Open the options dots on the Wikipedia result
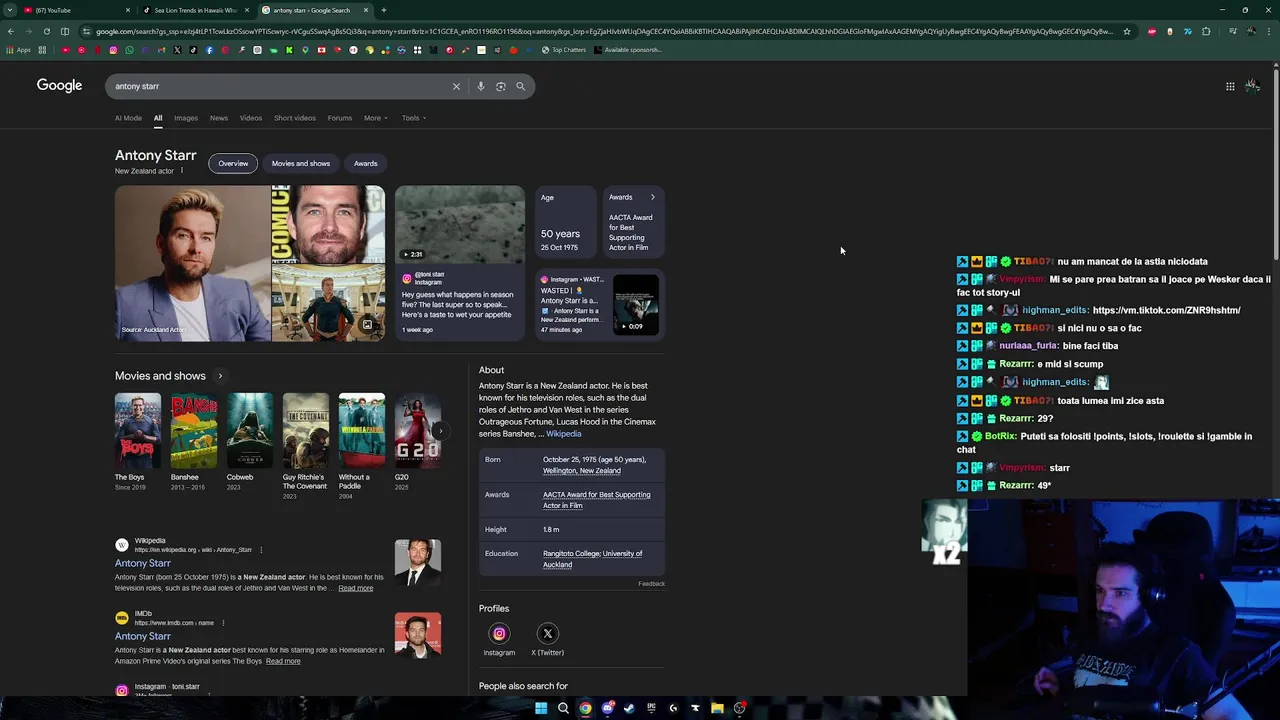This screenshot has width=1280, height=720. [261, 550]
